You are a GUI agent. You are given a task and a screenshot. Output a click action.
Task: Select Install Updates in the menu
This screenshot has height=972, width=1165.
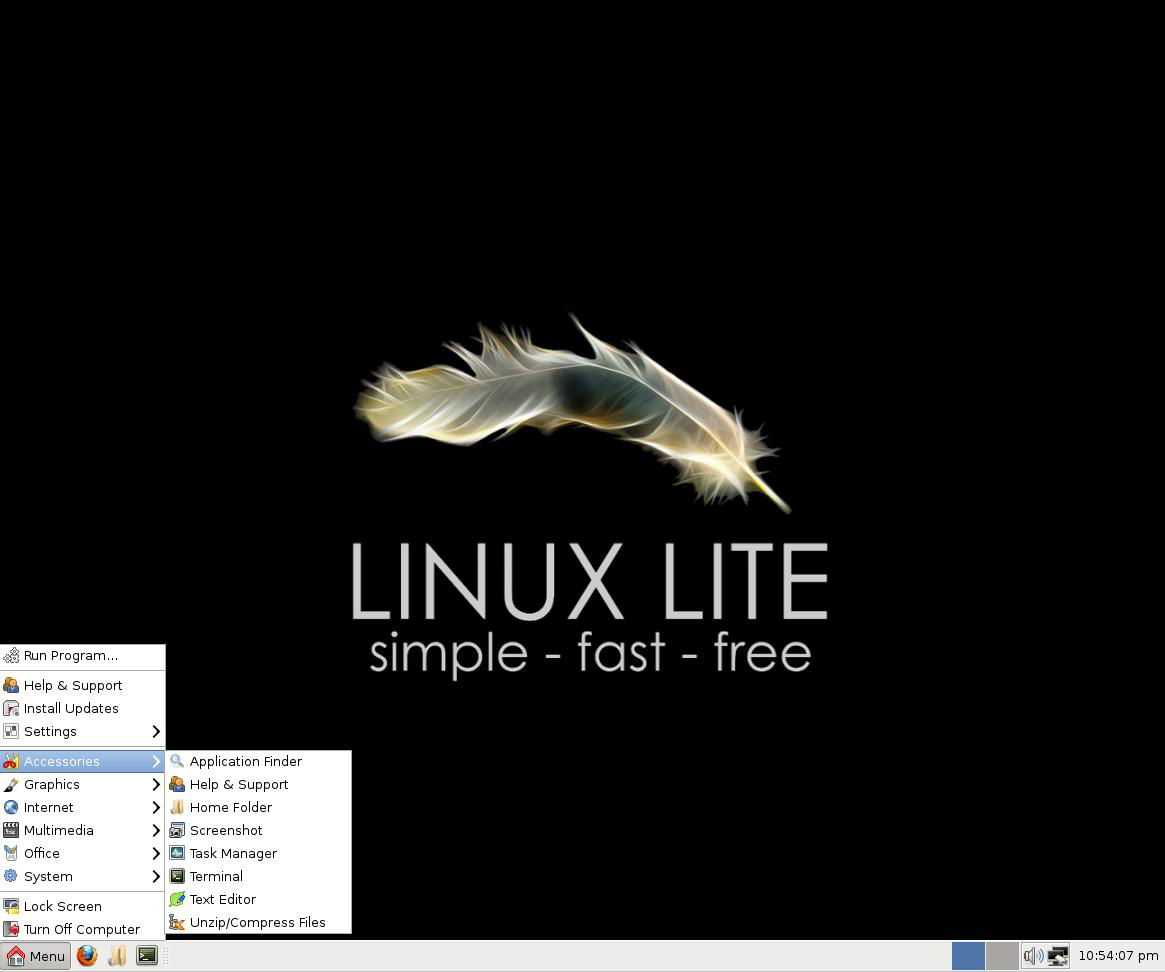coord(71,708)
